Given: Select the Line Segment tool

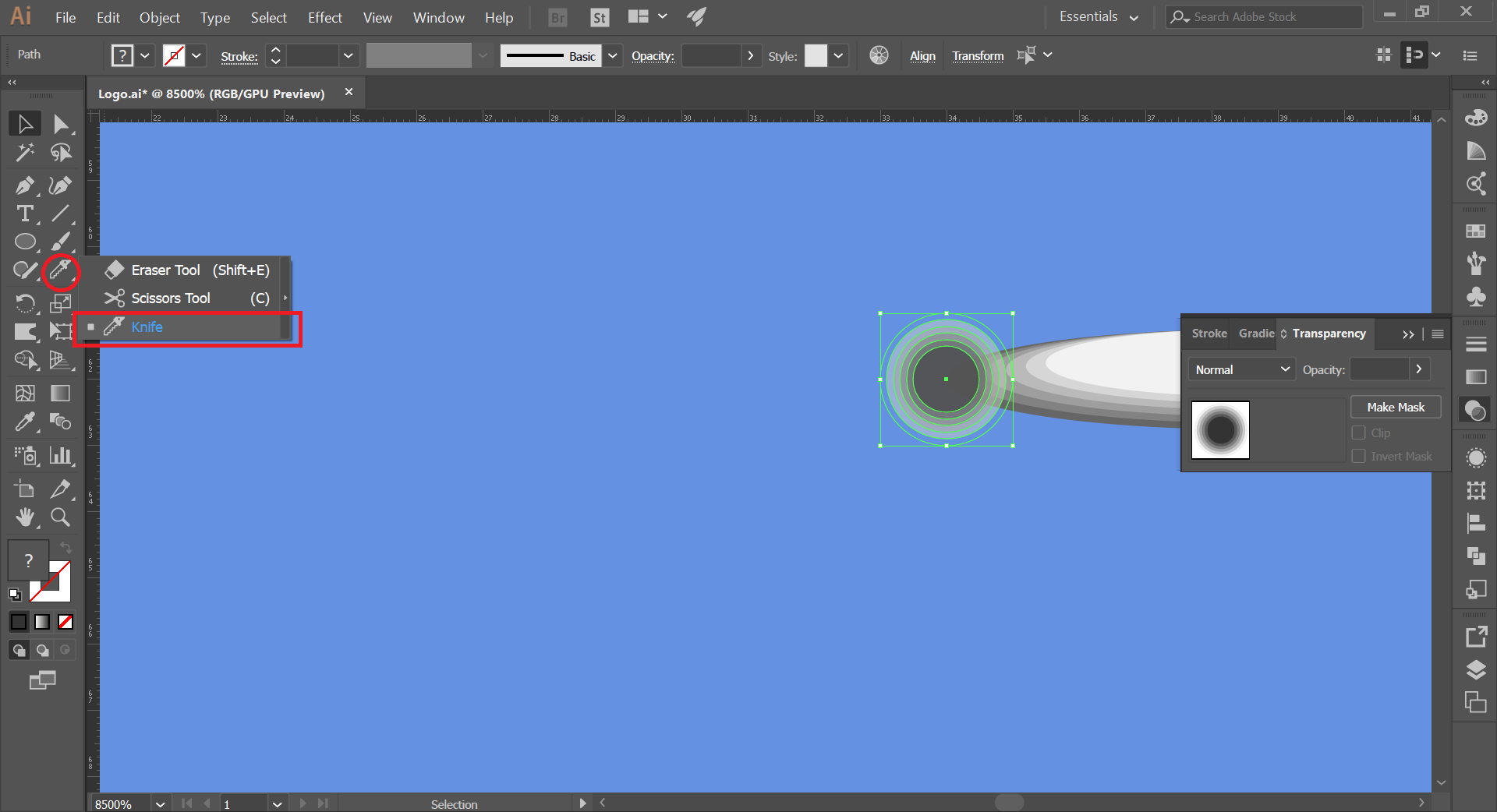Looking at the screenshot, I should pyautogui.click(x=61, y=214).
